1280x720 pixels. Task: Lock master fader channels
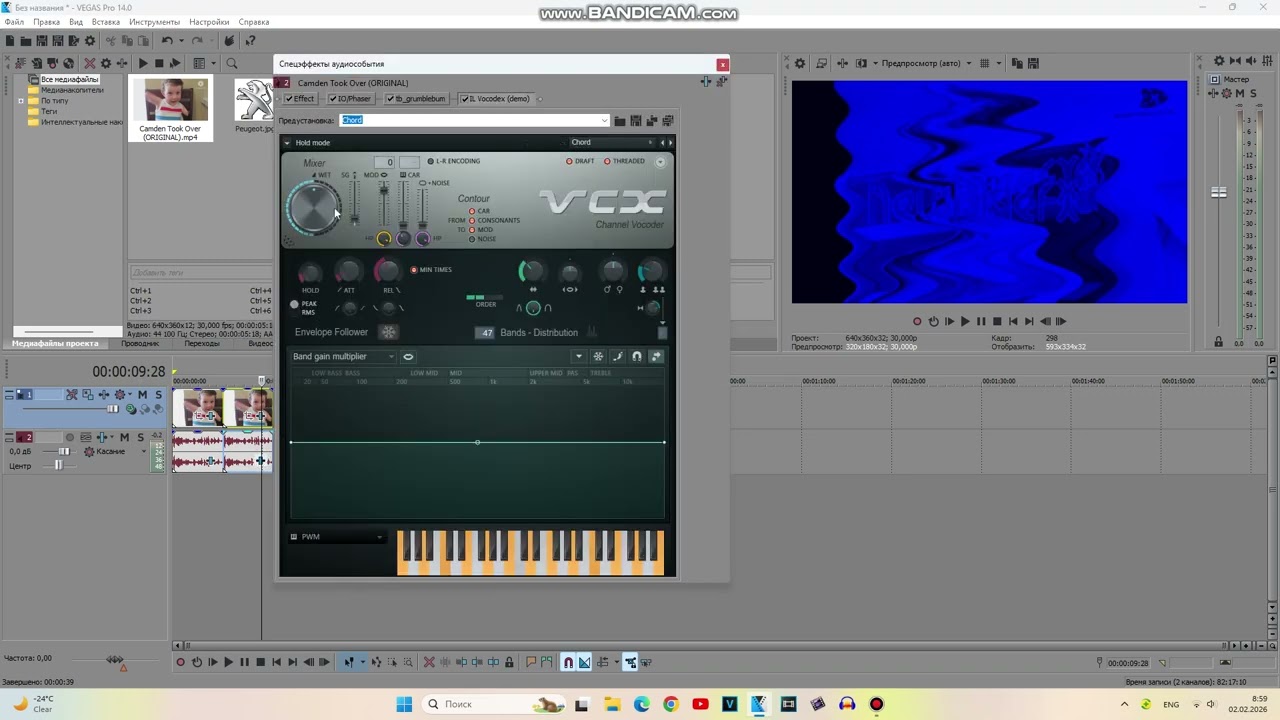(1218, 342)
